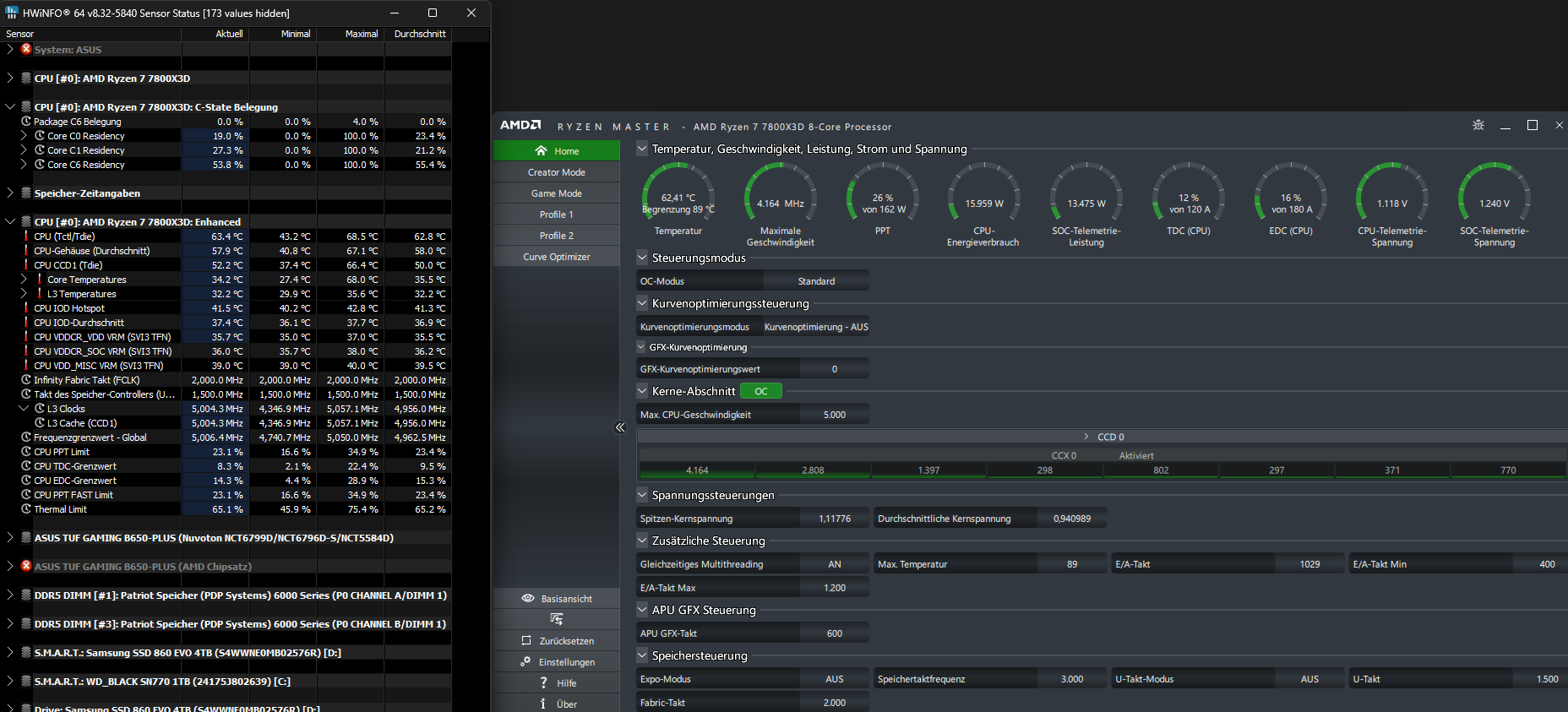Expand ASUS TUF GAMING B650-PLUS Nuvoton group
The width and height of the screenshot is (1568, 712).
(x=10, y=537)
